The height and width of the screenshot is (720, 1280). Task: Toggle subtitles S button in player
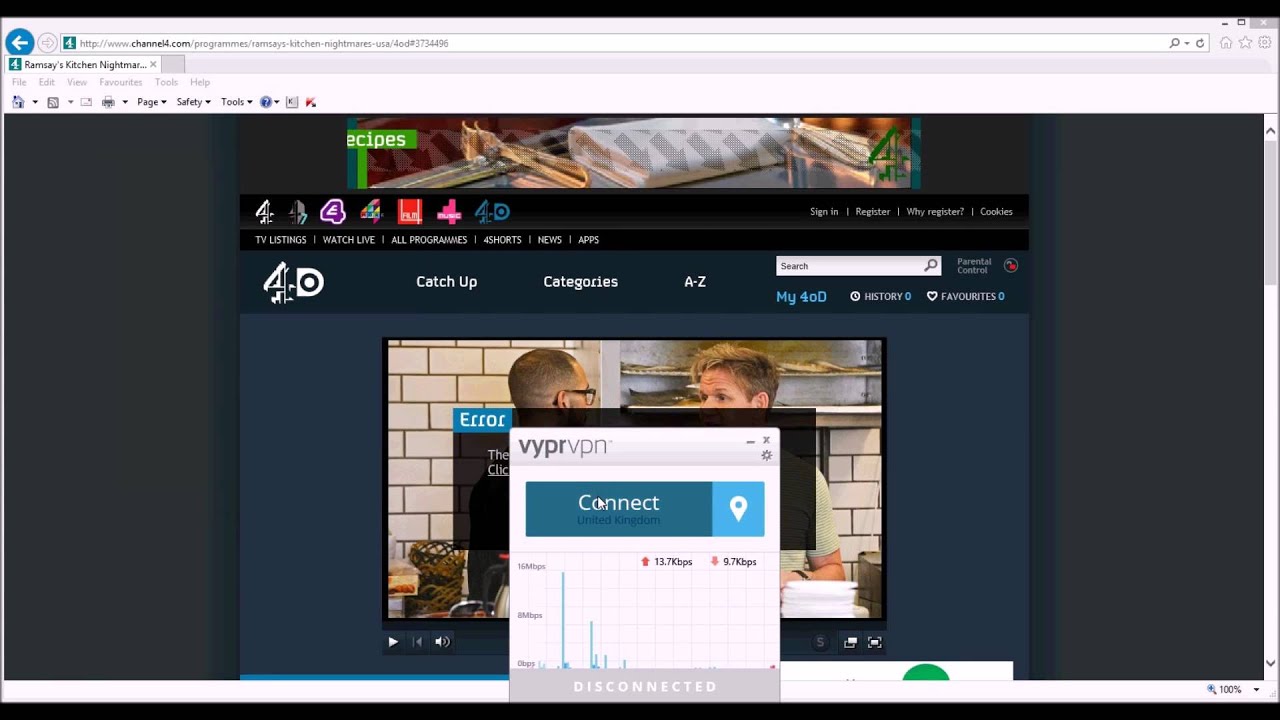820,642
